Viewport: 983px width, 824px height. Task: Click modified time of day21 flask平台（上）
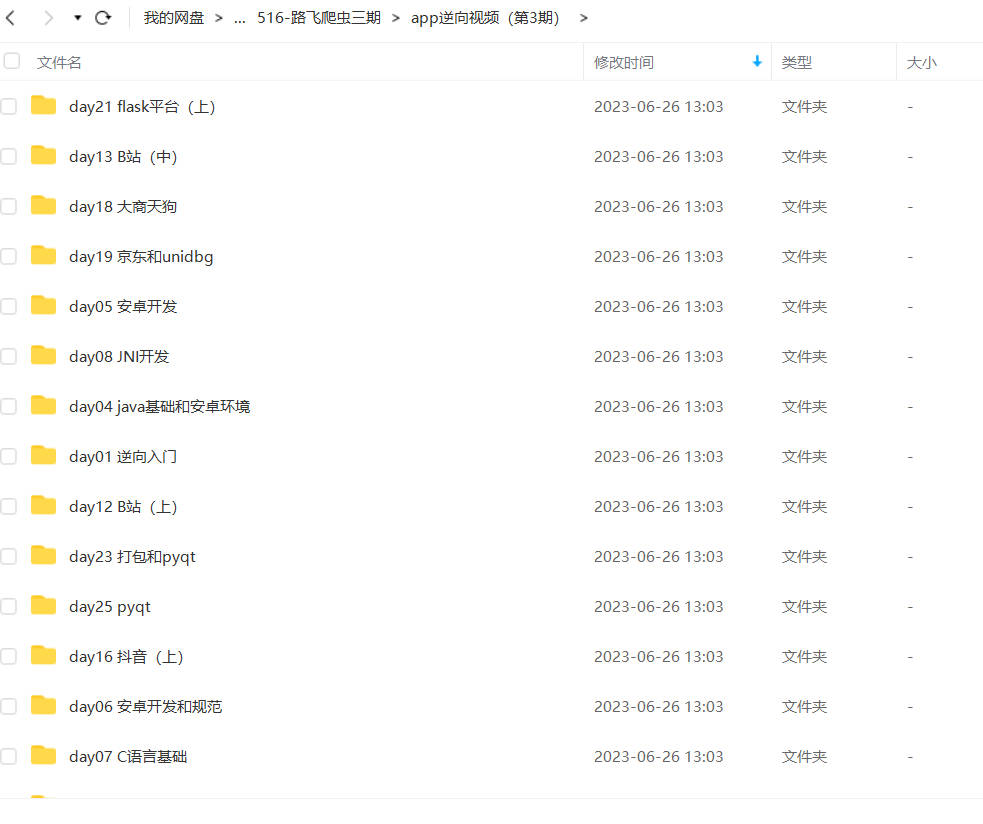point(658,107)
